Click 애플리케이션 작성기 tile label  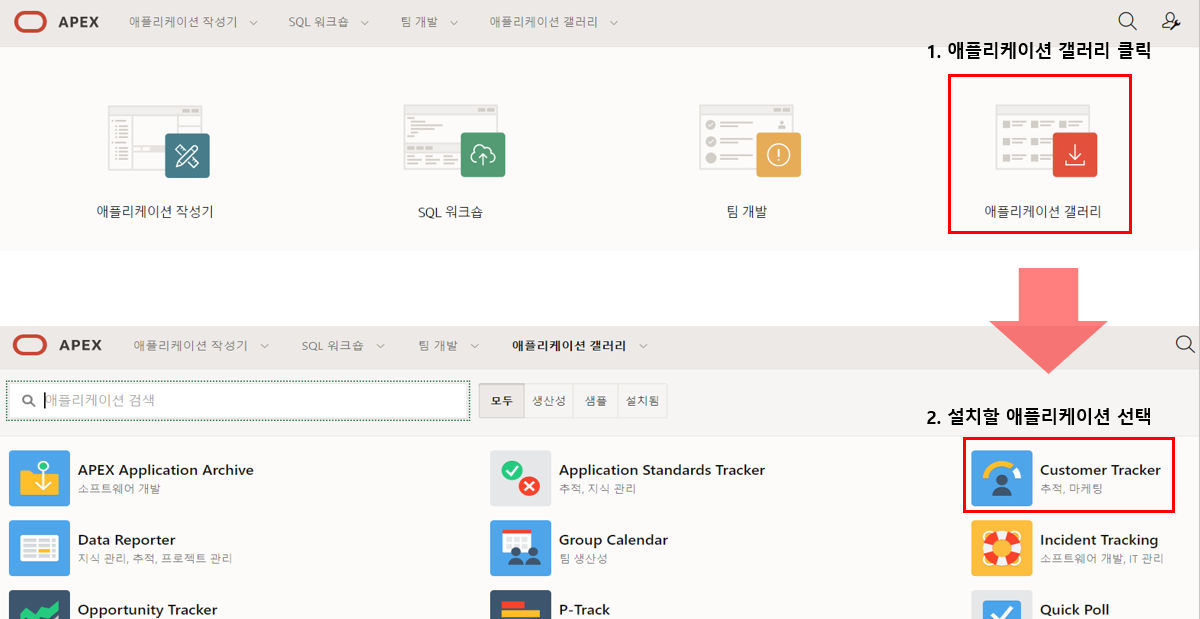click(x=155, y=212)
